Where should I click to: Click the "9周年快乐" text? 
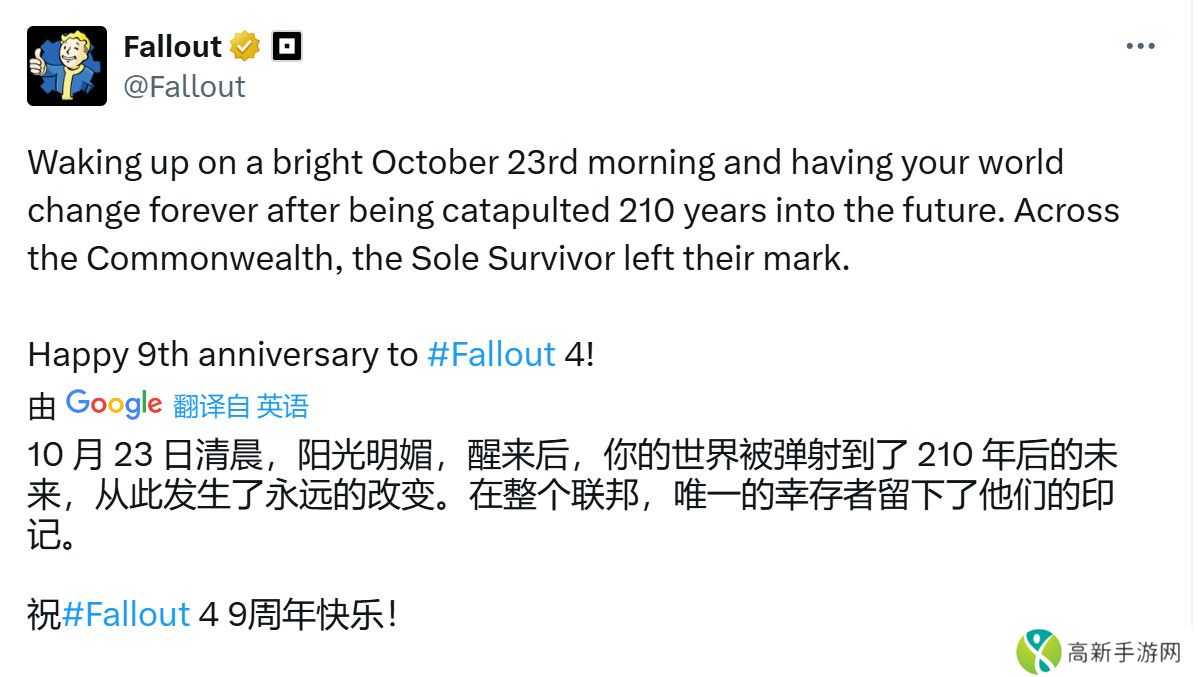pos(304,614)
